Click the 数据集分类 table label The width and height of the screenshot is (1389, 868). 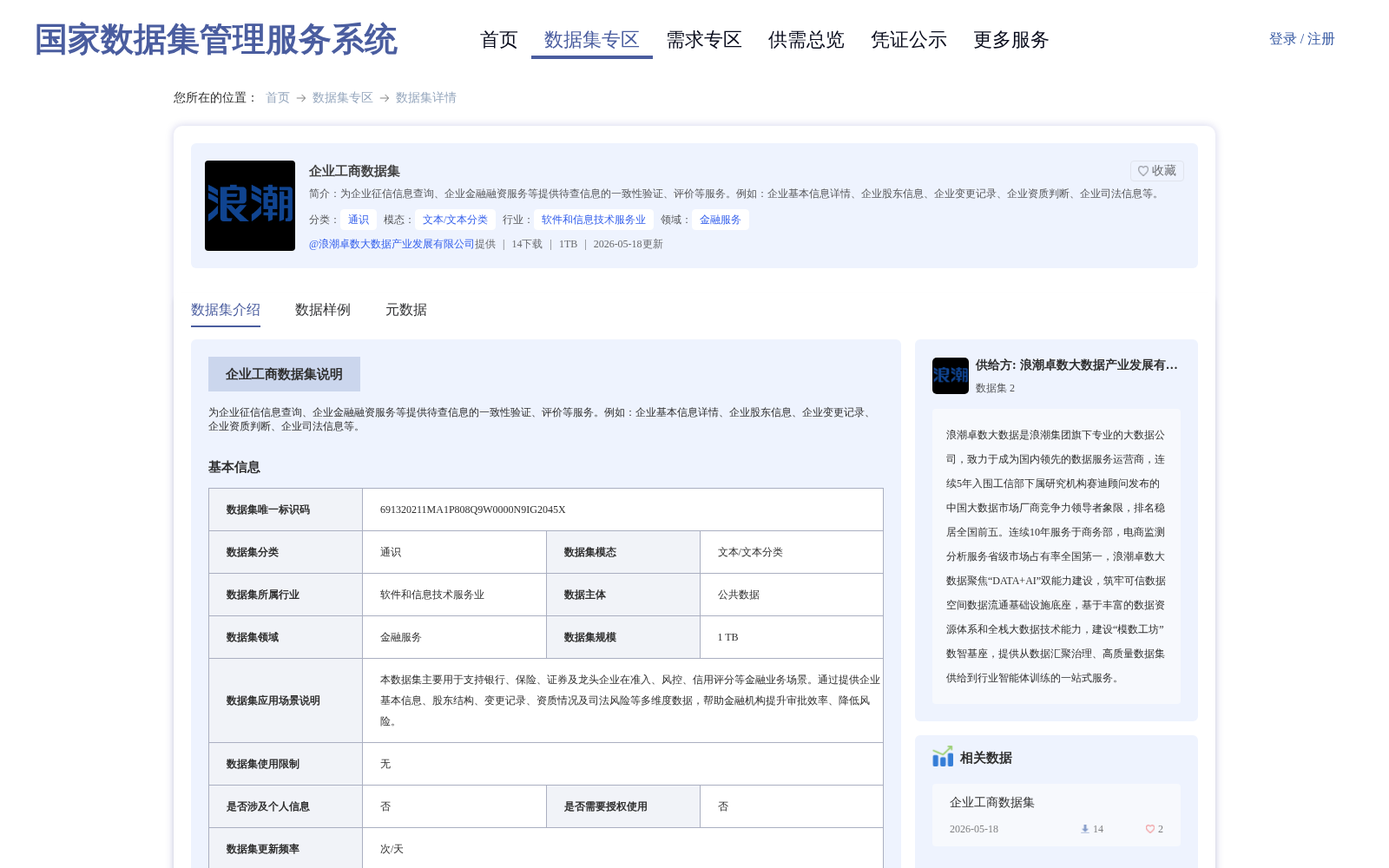point(253,552)
